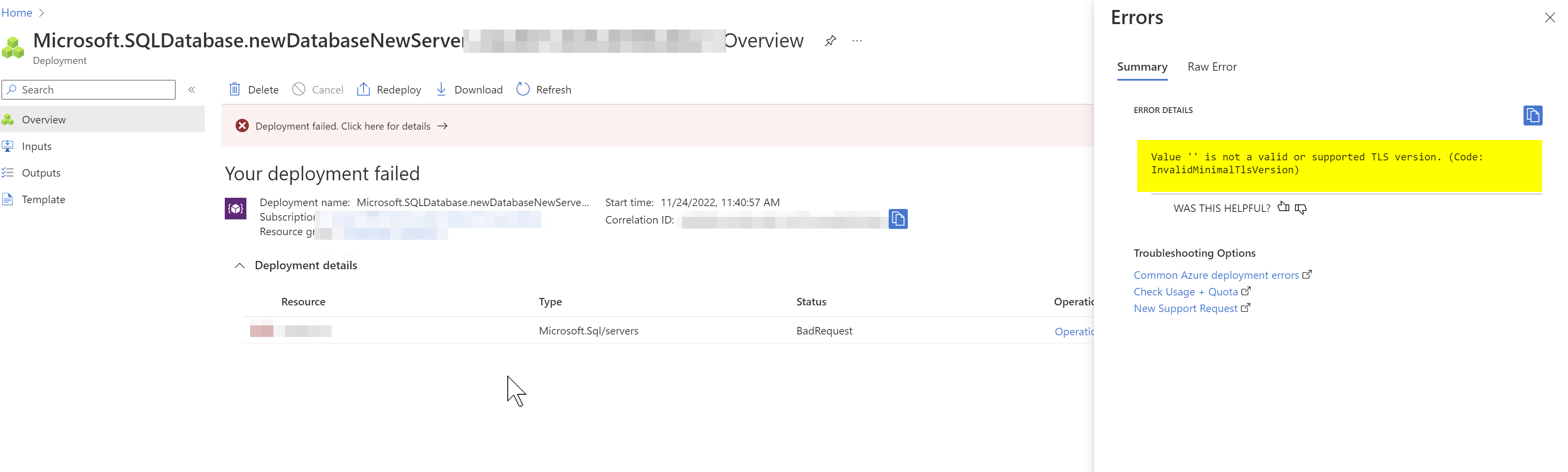
Task: Copy the Correlation ID to clipboard
Action: point(898,219)
